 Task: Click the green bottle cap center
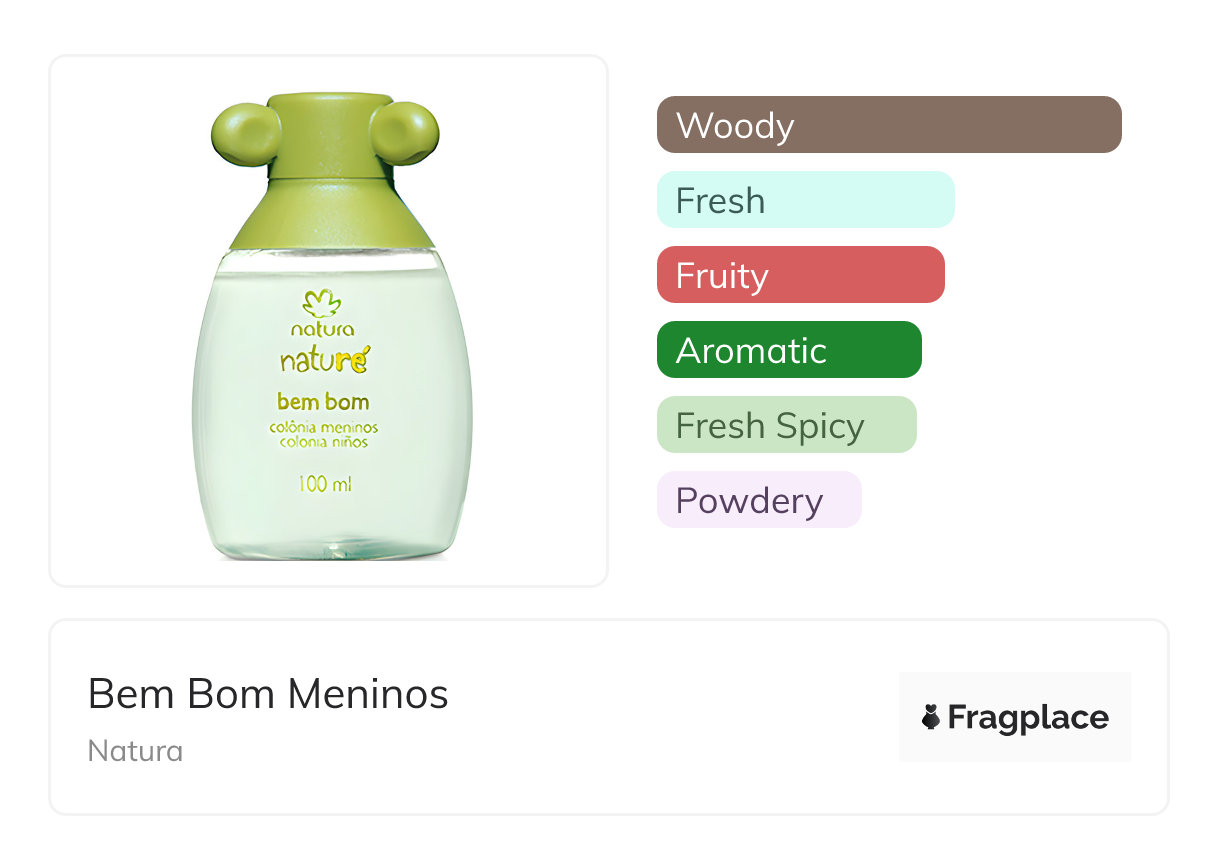[327, 180]
